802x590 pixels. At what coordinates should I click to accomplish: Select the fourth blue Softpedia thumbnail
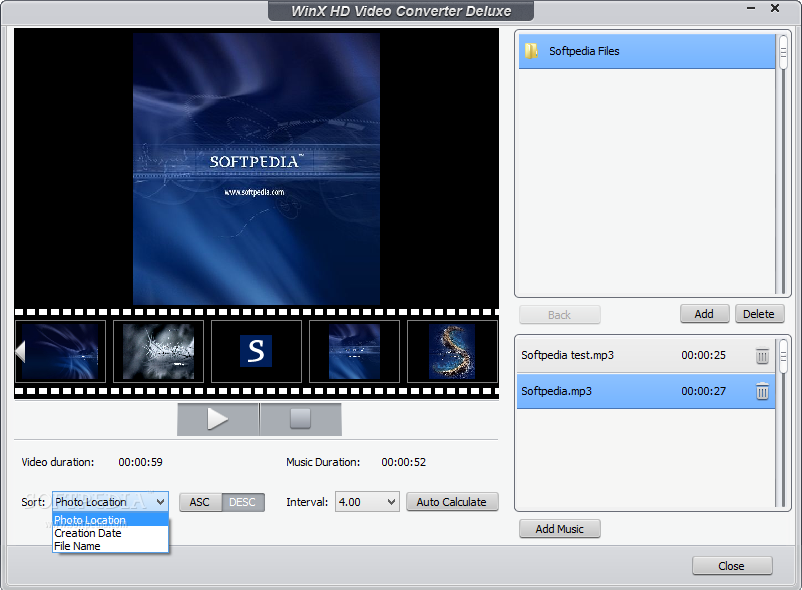tap(354, 352)
